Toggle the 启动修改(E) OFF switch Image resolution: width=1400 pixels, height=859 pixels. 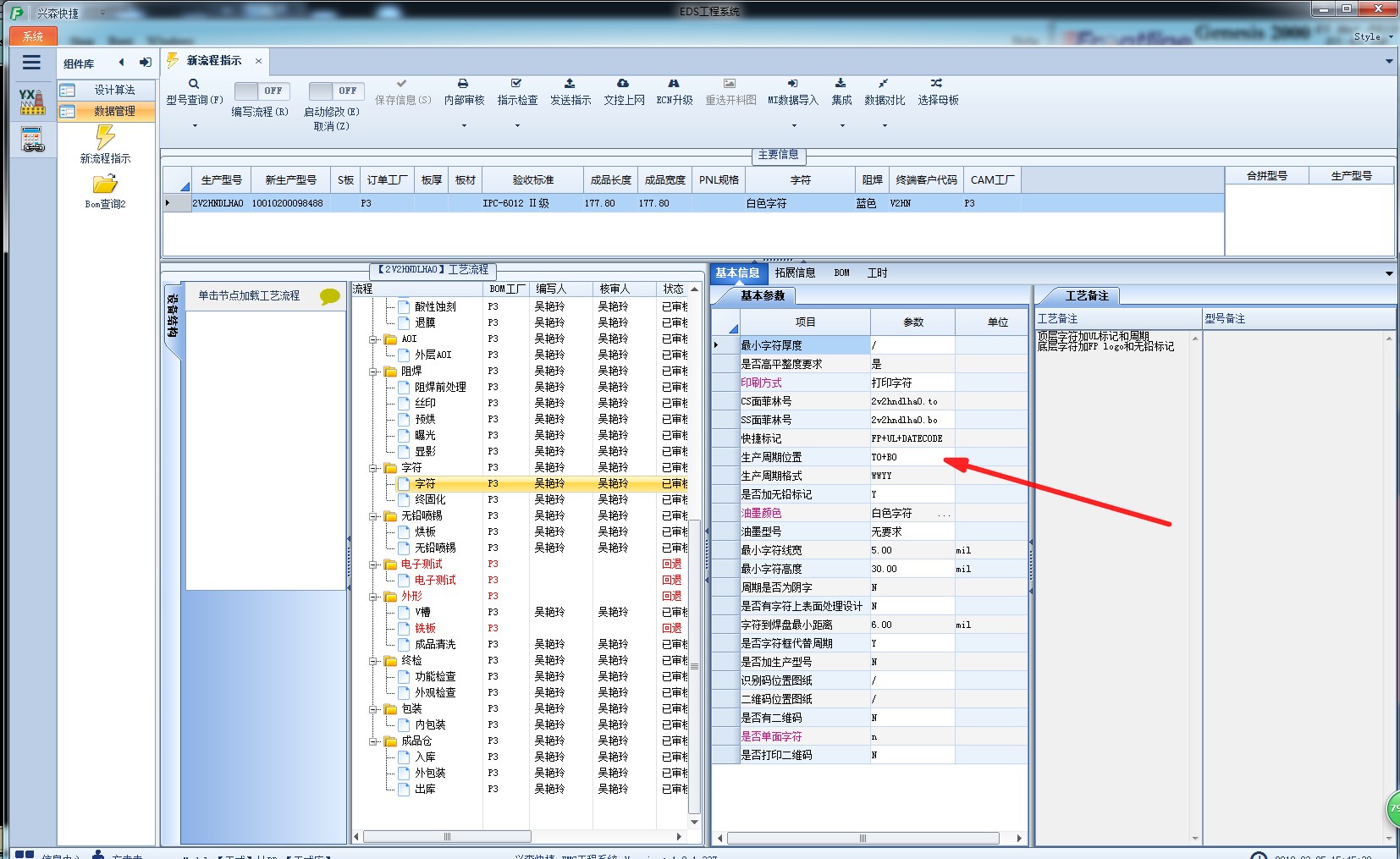click(x=336, y=91)
